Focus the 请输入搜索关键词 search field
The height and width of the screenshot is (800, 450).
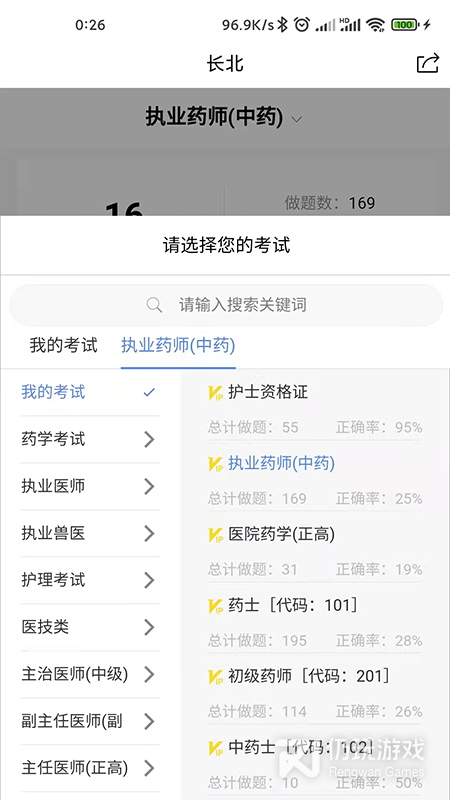[226, 305]
